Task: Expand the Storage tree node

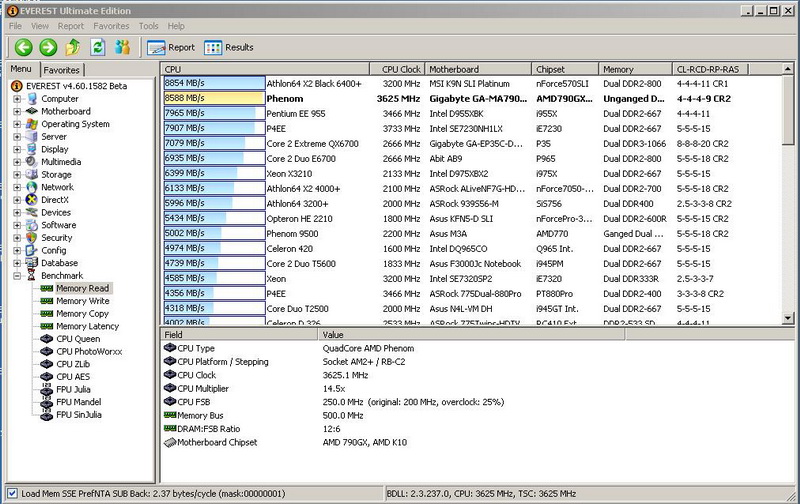Action: click(x=17, y=174)
